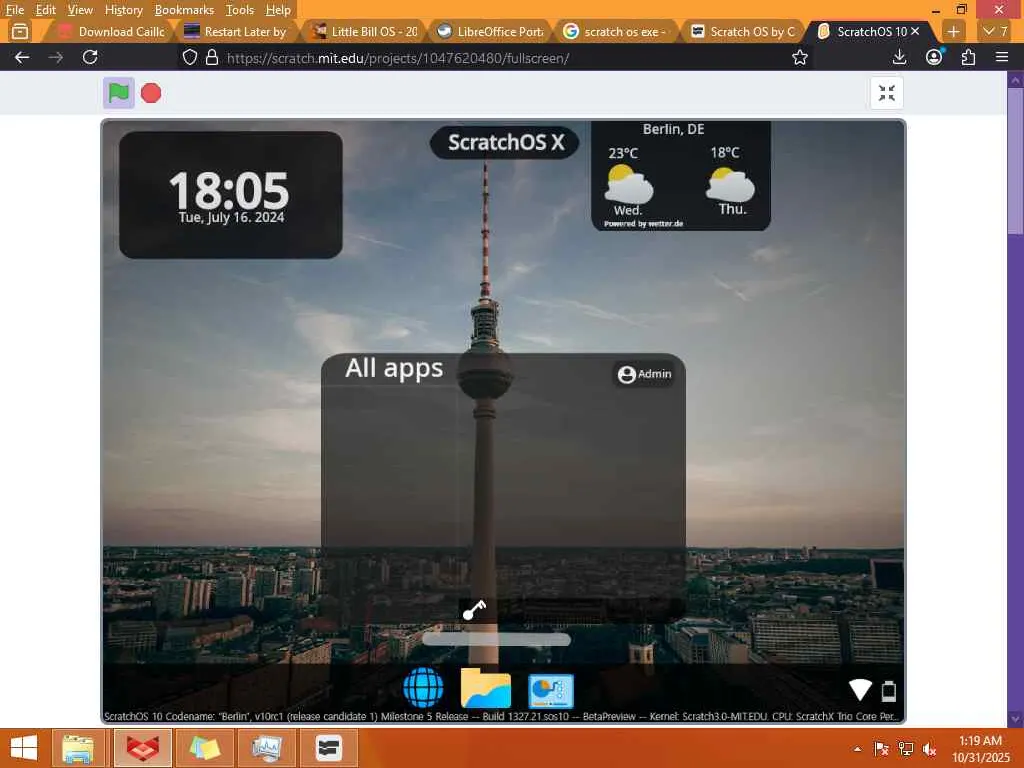1024x768 pixels.
Task: Open a new browser tab with plus
Action: point(953,31)
